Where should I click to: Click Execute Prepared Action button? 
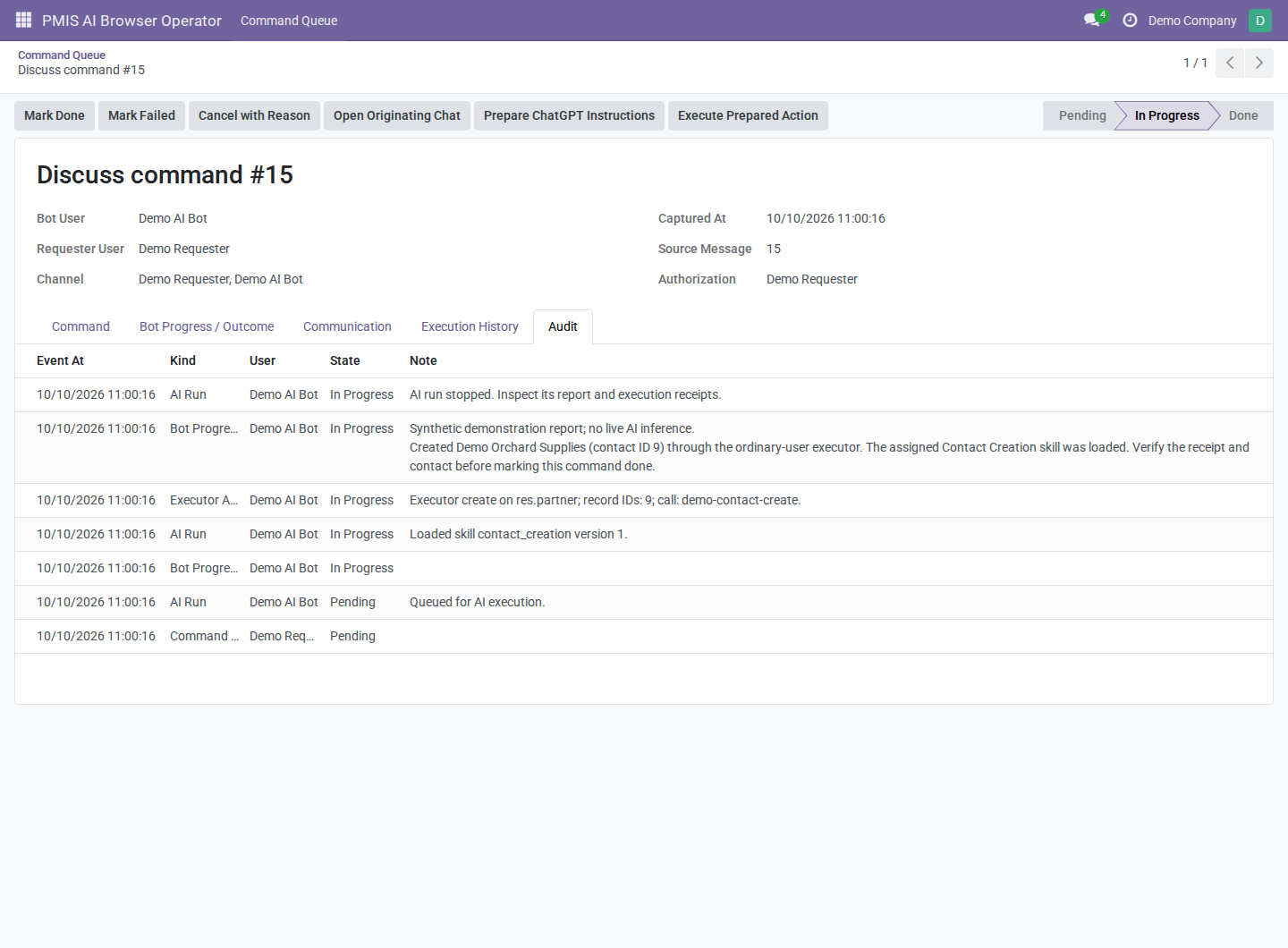[x=748, y=115]
